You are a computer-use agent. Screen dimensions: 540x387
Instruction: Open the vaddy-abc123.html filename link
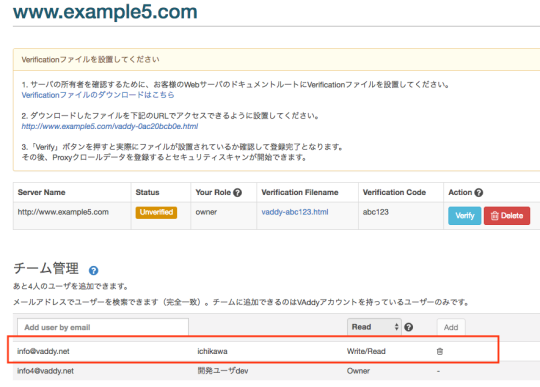coord(295,212)
